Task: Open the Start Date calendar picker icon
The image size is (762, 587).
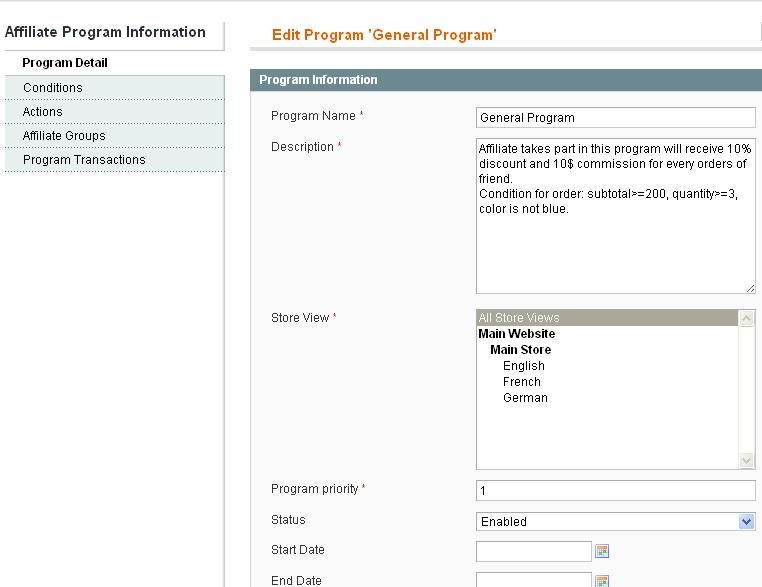Action: click(602, 551)
